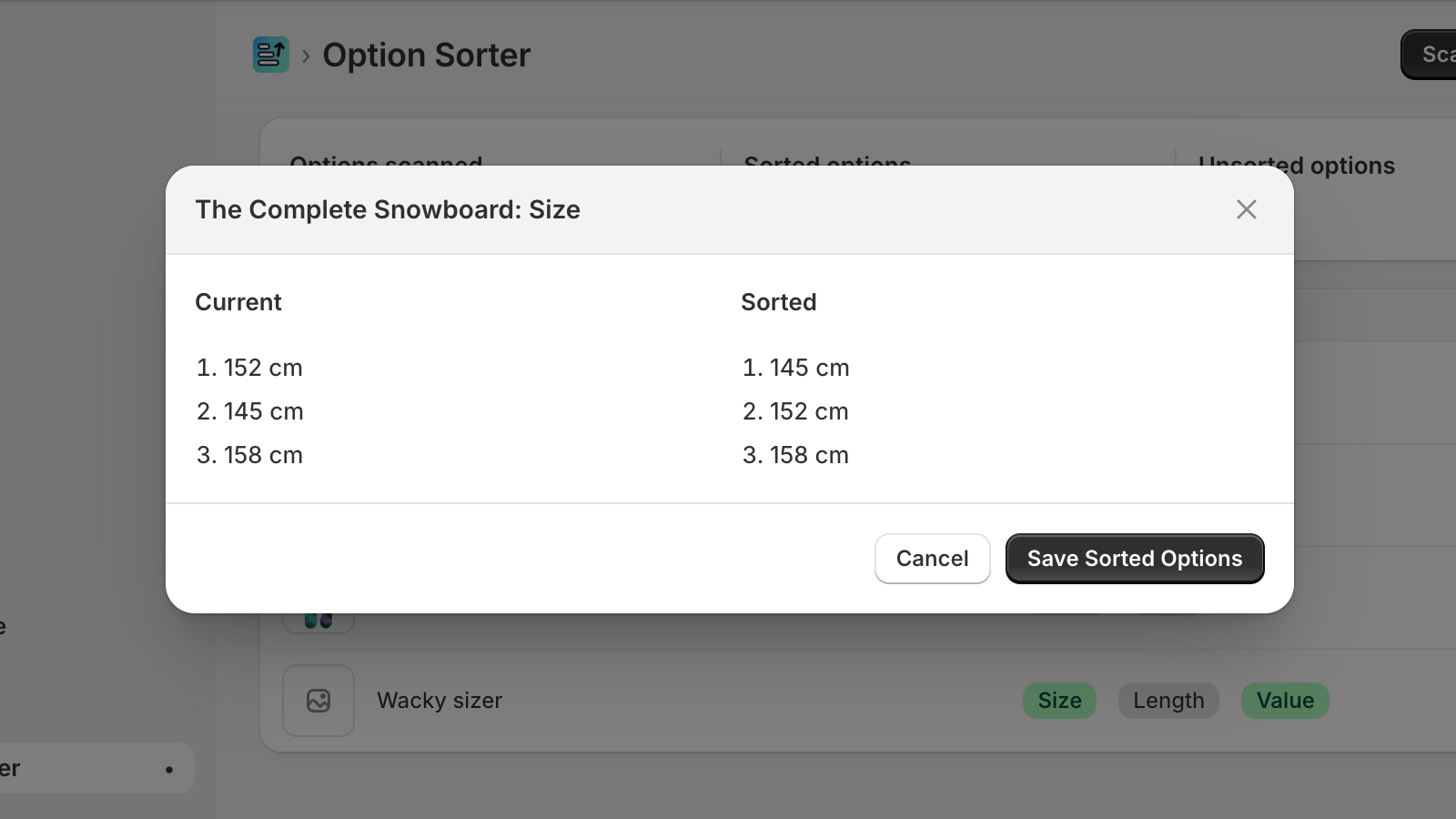Image resolution: width=1456 pixels, height=819 pixels.
Task: Cancel the sorting dialog
Action: (x=932, y=559)
